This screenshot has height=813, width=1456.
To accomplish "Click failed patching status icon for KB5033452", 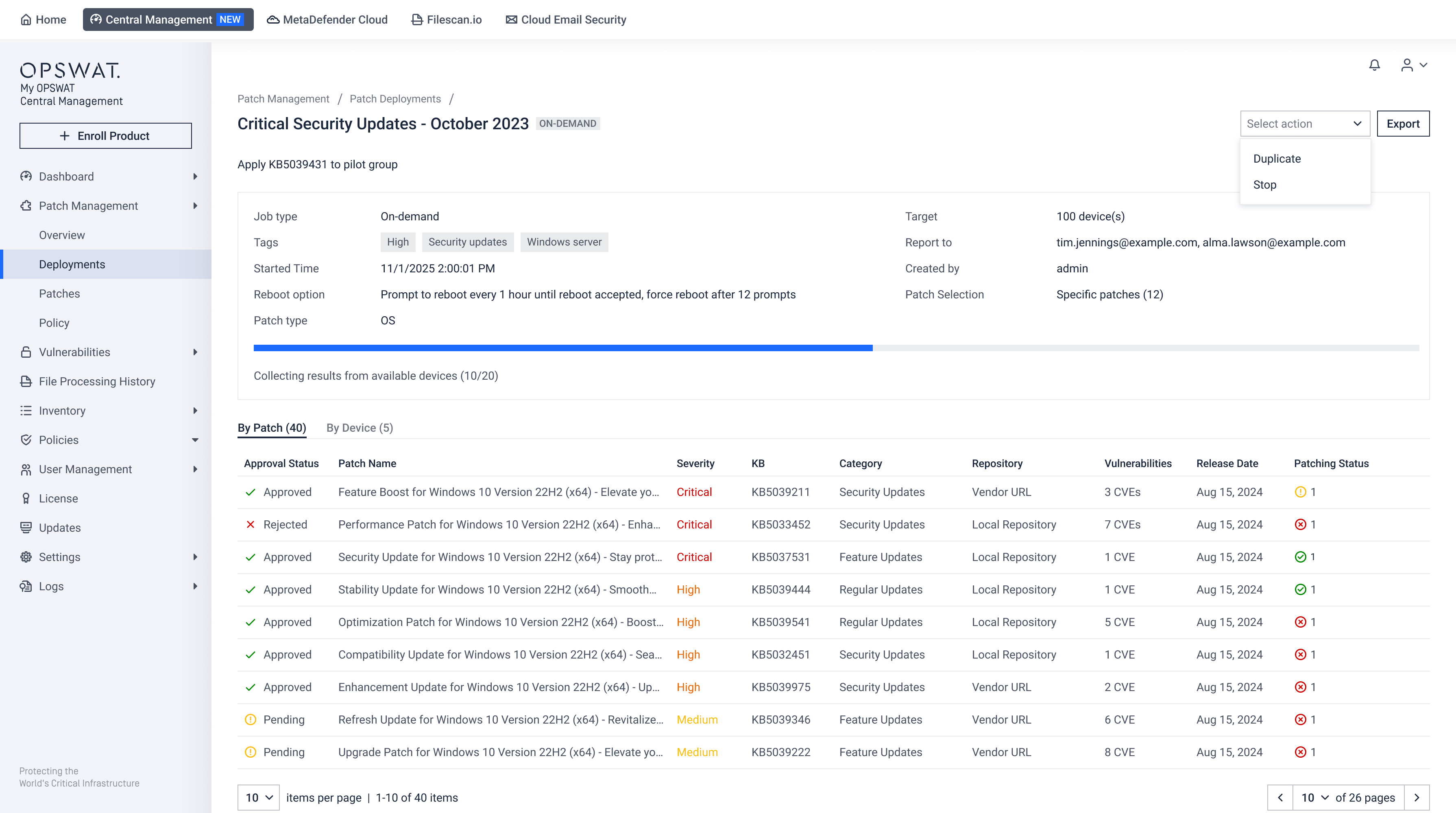I will click(x=1300, y=524).
